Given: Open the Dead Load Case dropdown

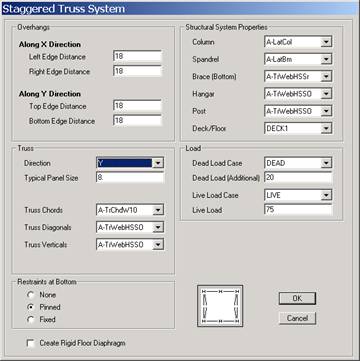Looking at the screenshot, I should (x=326, y=163).
